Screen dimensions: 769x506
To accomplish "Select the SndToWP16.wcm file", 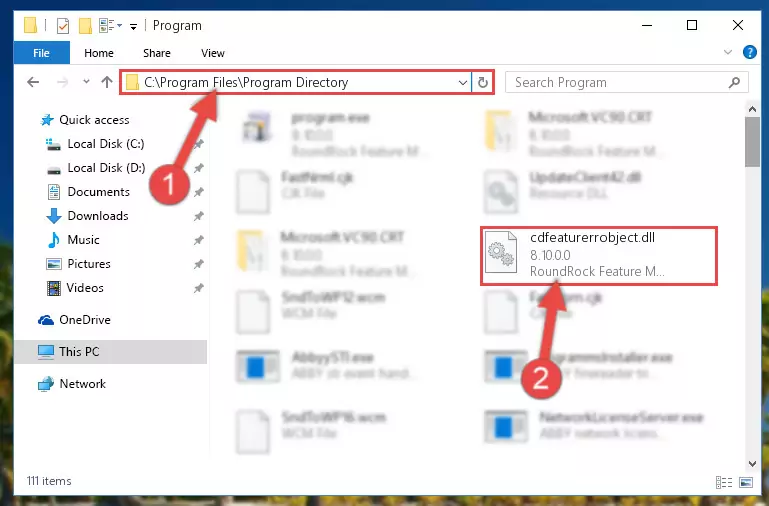I will 311,430.
